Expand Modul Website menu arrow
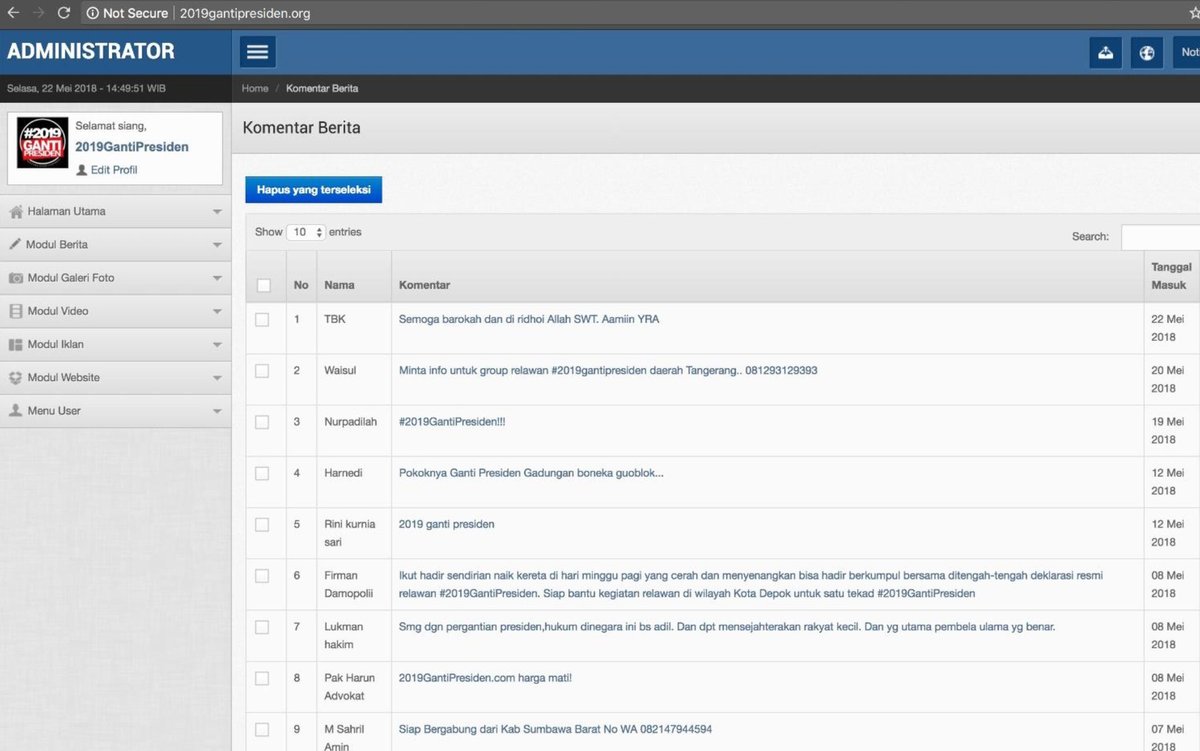 click(x=217, y=378)
